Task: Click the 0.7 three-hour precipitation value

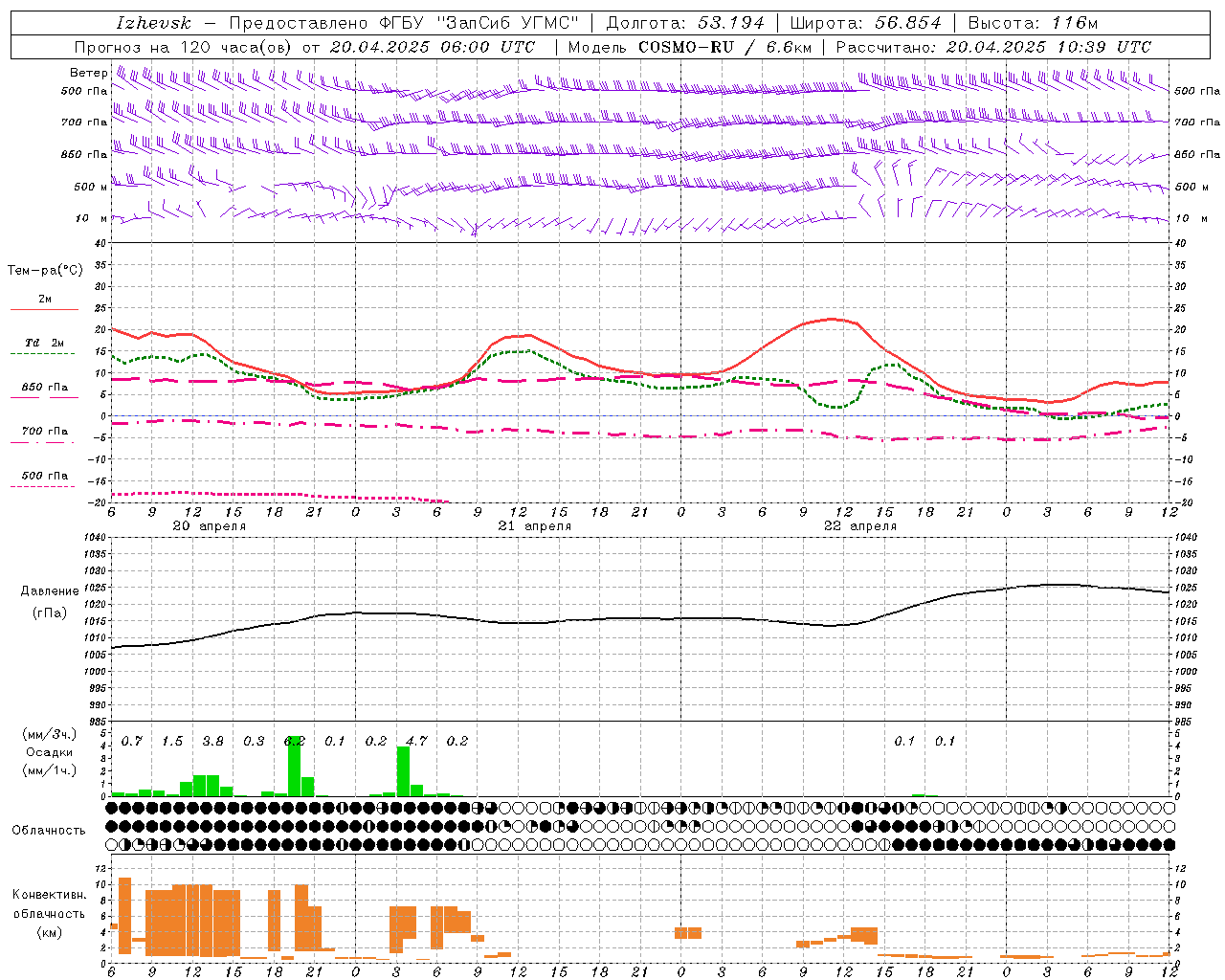Action: 132,741
